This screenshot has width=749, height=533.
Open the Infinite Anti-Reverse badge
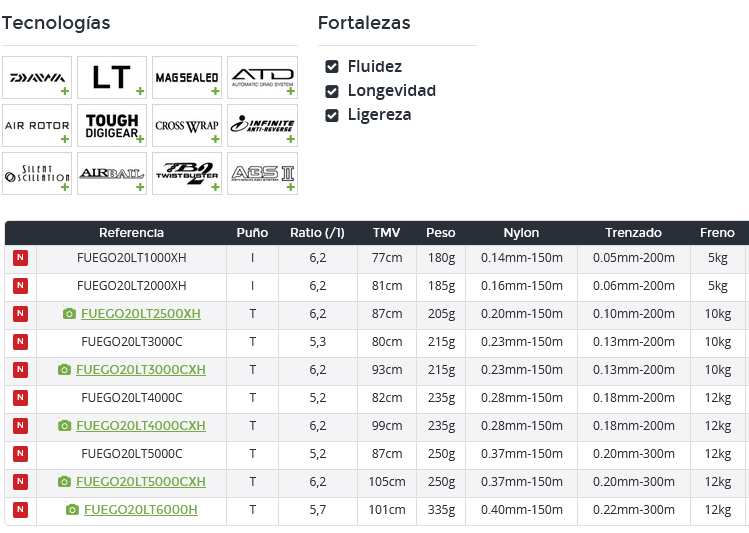click(x=262, y=126)
